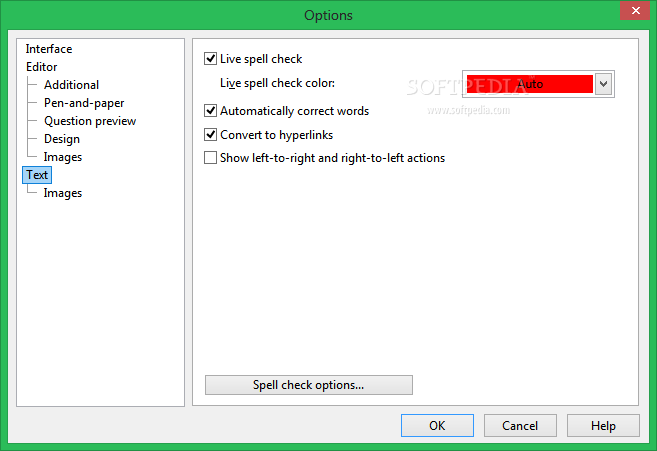Screen dimensions: 657x451
Task: Open the Help button
Action: pyautogui.click(x=603, y=425)
